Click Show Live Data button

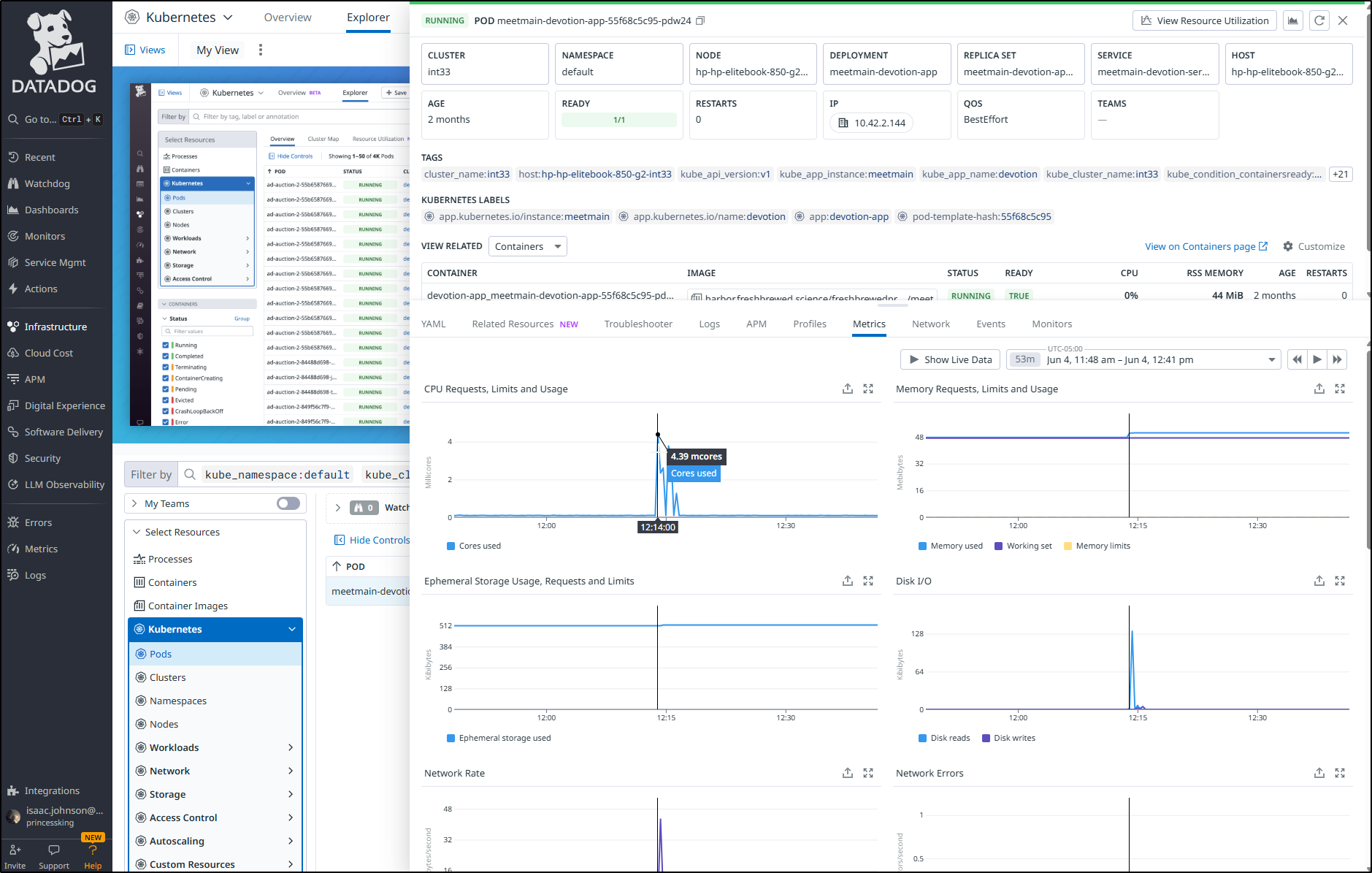pyautogui.click(x=951, y=359)
